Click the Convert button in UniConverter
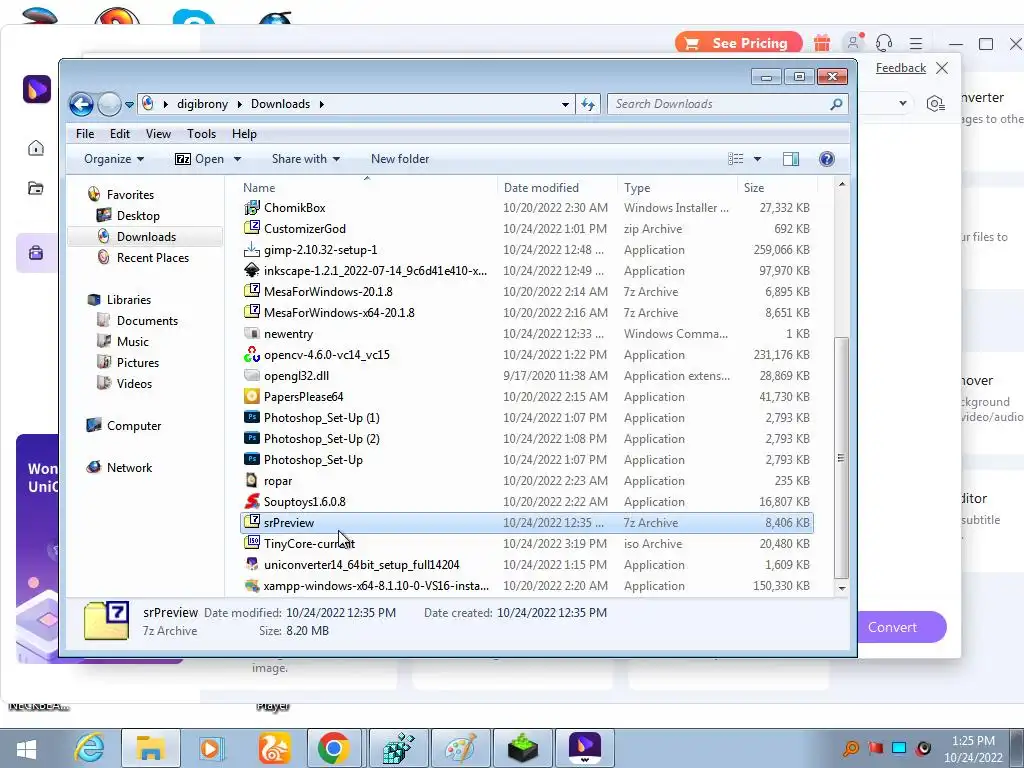The height and width of the screenshot is (768, 1024). tap(902, 627)
